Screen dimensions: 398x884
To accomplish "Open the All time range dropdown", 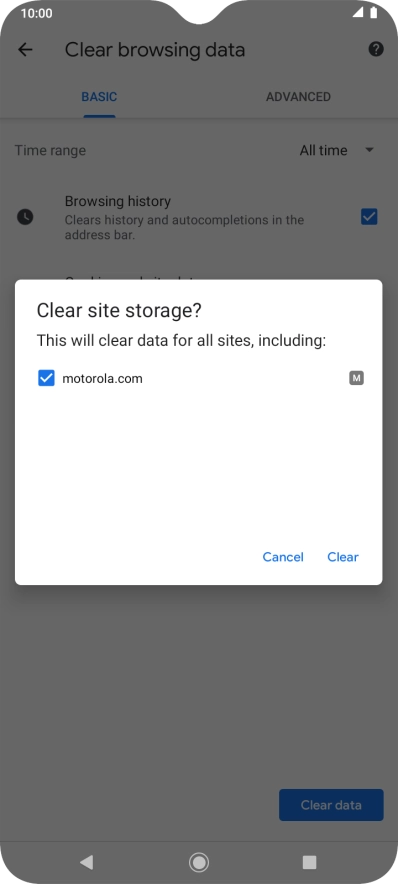I will pyautogui.click(x=337, y=151).
